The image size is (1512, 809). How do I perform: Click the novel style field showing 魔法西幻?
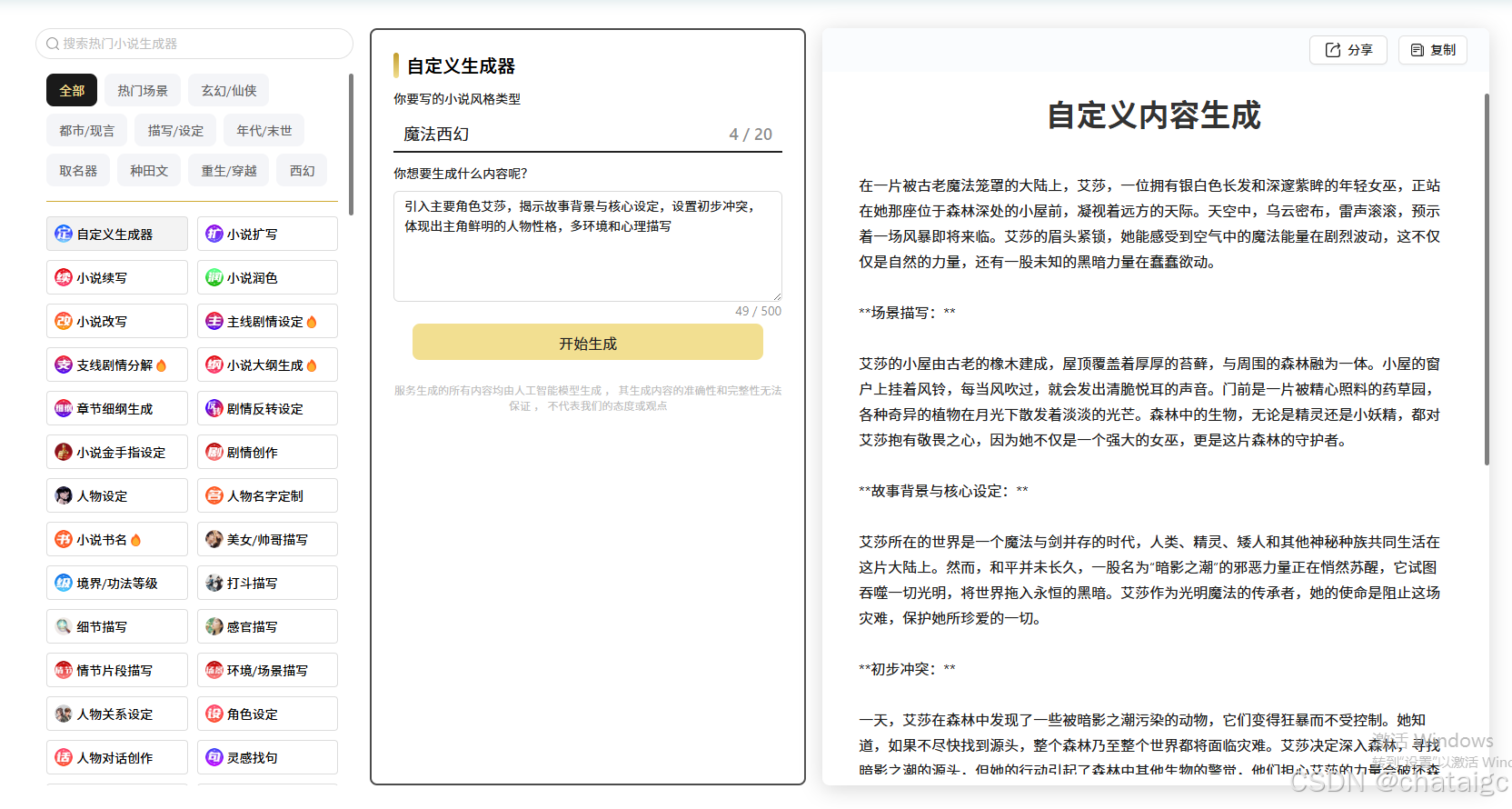[588, 135]
